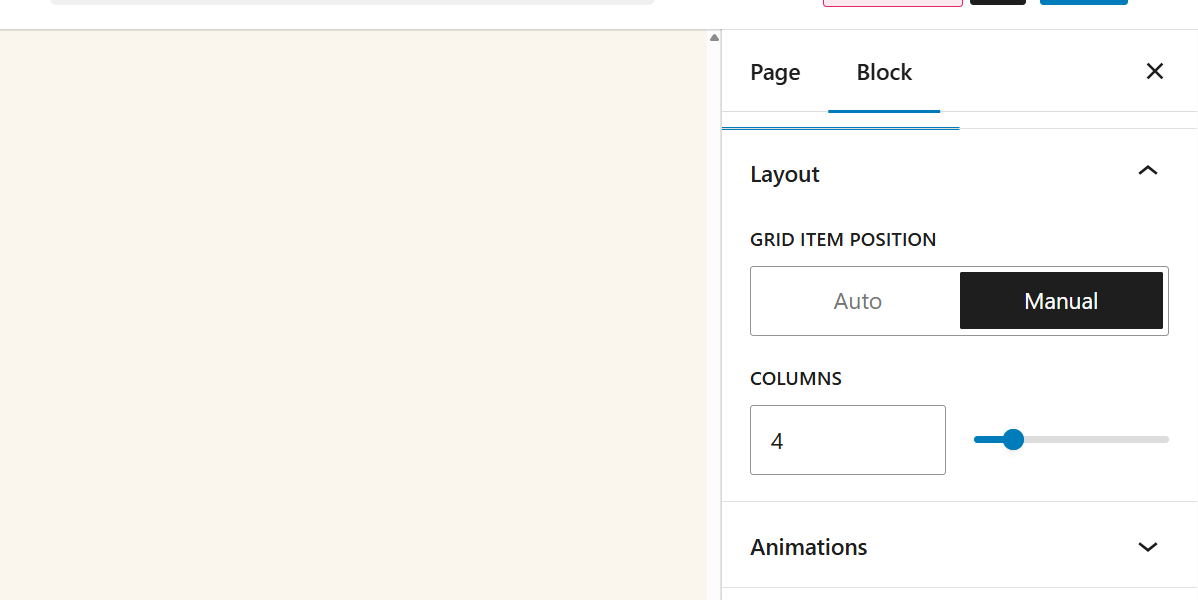Switch to the Page tab
Viewport: 1198px width, 600px height.
click(775, 72)
